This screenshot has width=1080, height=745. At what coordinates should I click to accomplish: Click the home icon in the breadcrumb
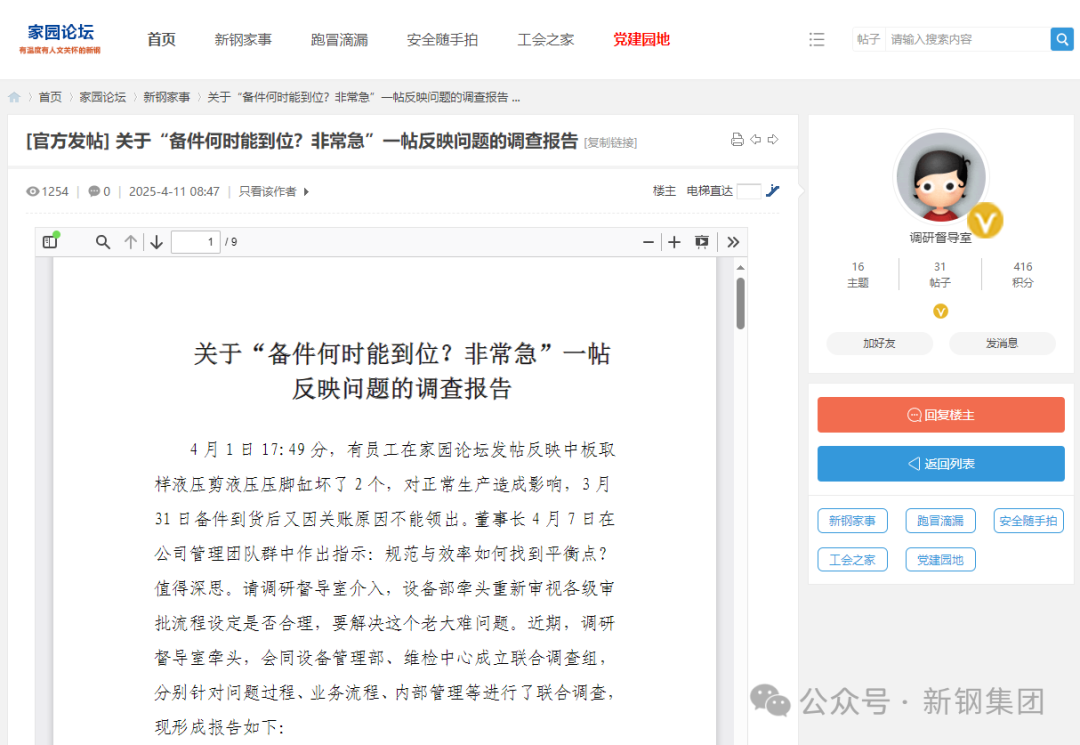coord(15,97)
